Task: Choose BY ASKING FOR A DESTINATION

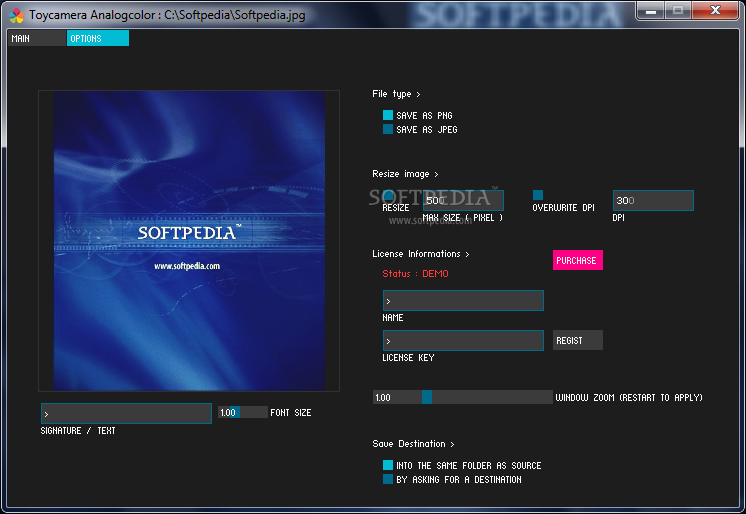Action: (388, 479)
